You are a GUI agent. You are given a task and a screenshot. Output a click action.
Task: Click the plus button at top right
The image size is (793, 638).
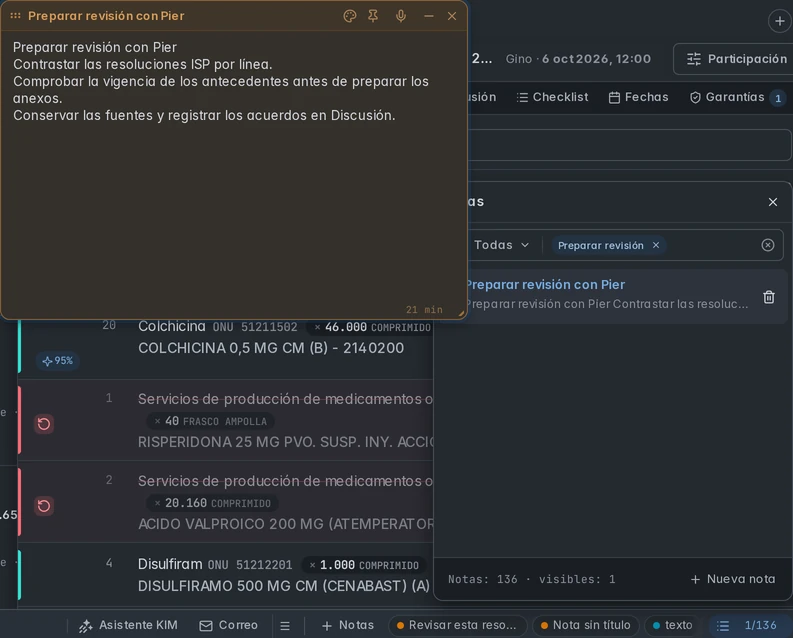click(x=780, y=21)
